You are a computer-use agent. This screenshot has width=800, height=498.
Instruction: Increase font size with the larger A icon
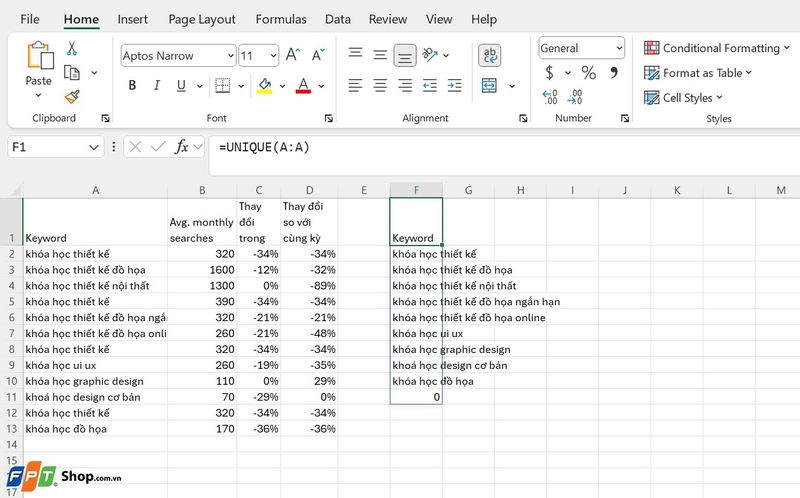coord(293,55)
